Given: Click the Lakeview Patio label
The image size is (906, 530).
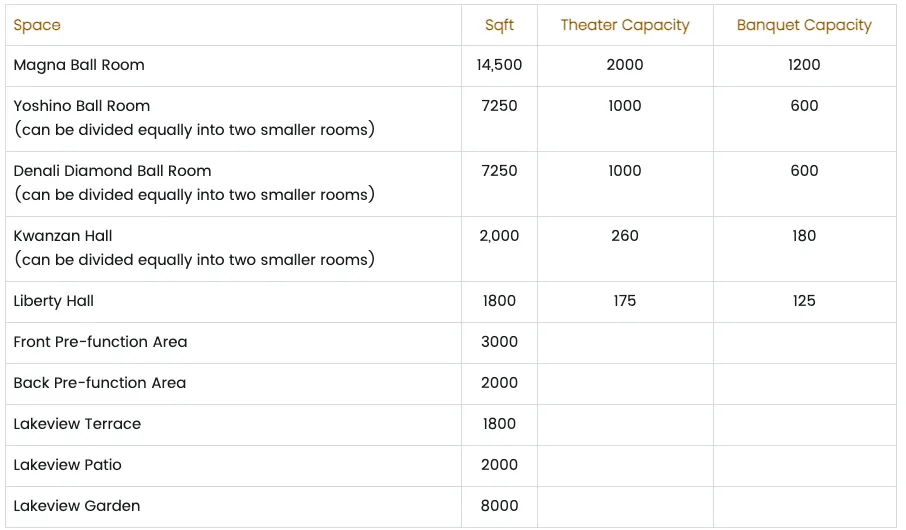Looking at the screenshot, I should pos(67,465).
